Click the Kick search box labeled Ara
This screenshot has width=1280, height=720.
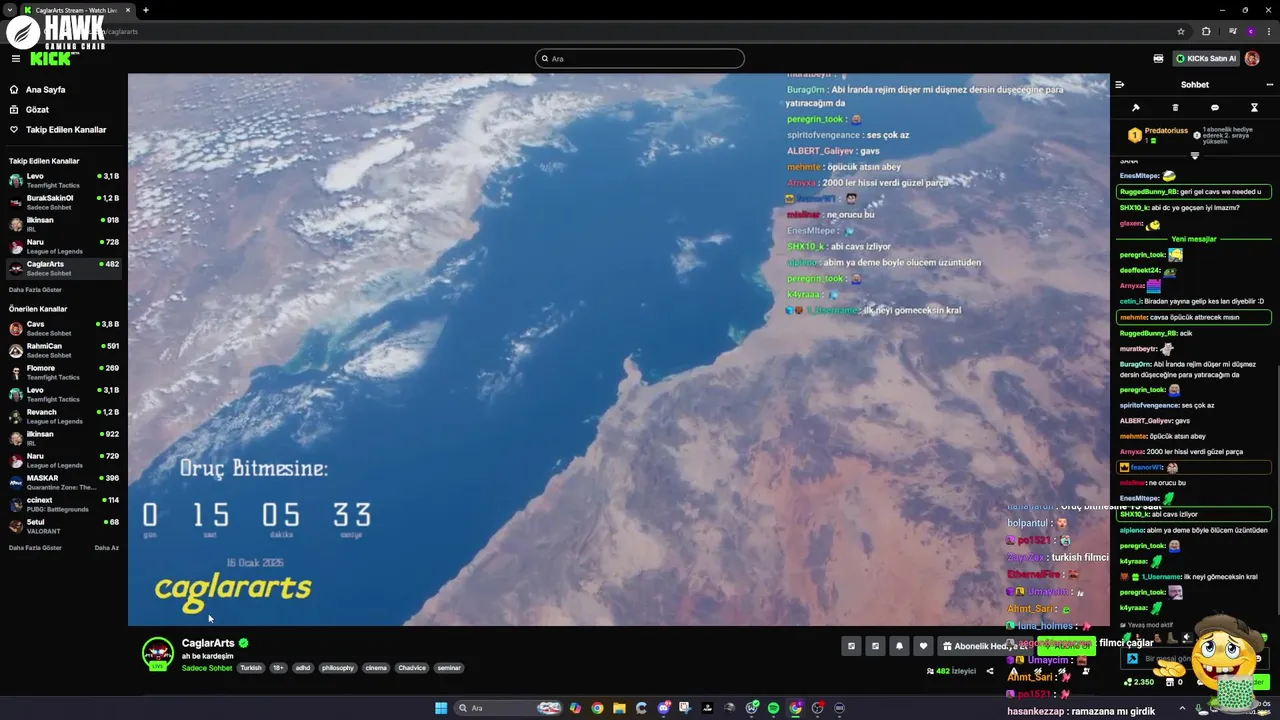click(x=640, y=59)
